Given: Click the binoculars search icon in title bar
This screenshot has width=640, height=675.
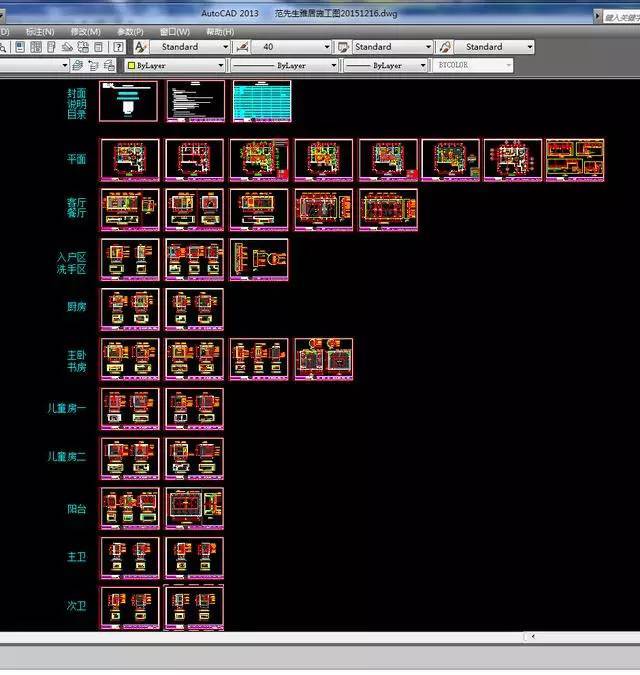Looking at the screenshot, I should 597,17.
